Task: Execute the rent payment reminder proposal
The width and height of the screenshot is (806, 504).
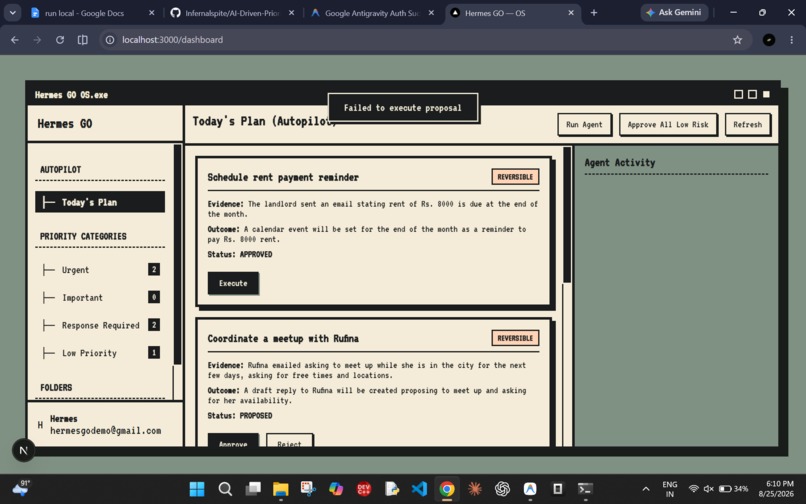Action: [x=233, y=283]
